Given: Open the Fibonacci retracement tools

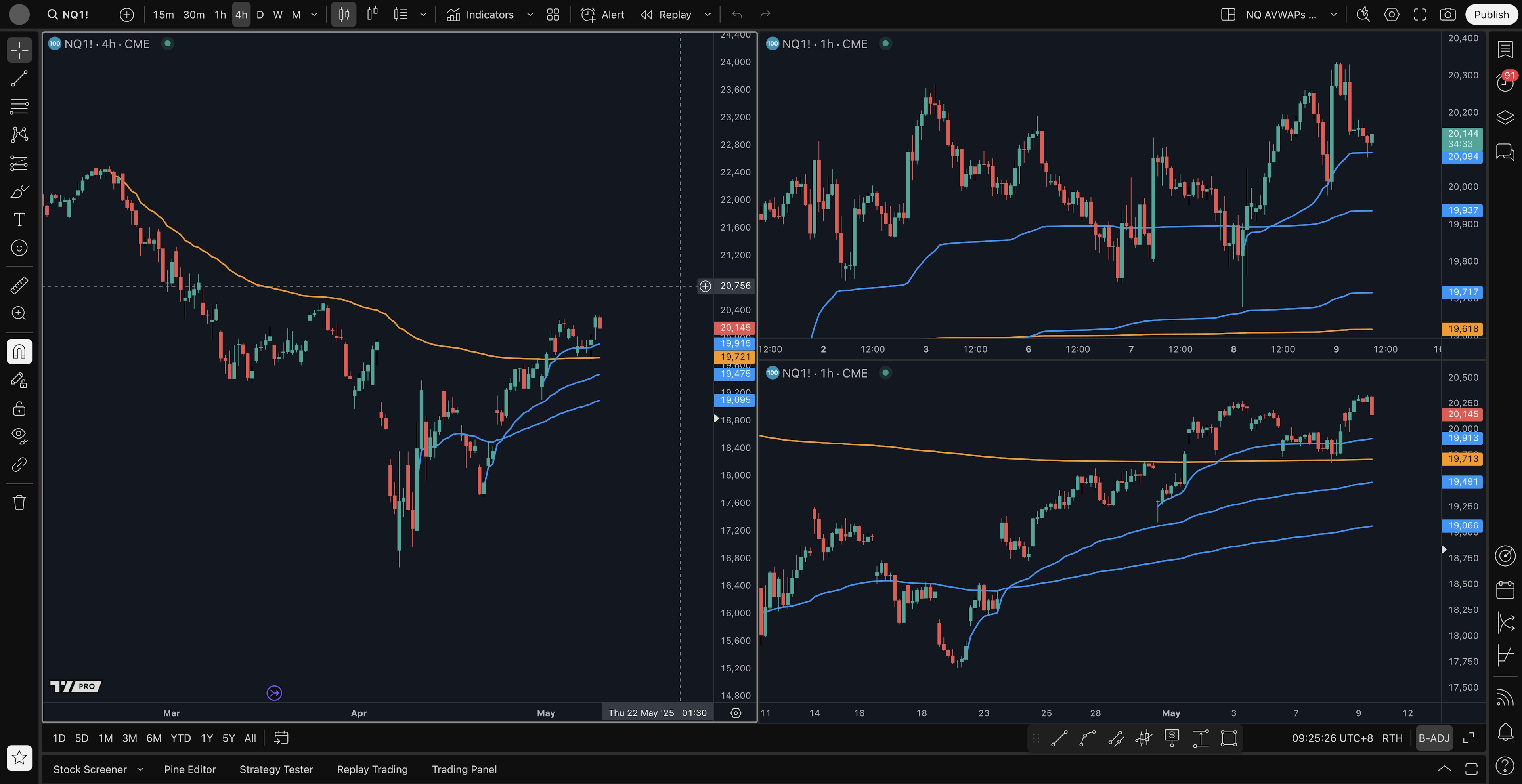Looking at the screenshot, I should pyautogui.click(x=19, y=106).
